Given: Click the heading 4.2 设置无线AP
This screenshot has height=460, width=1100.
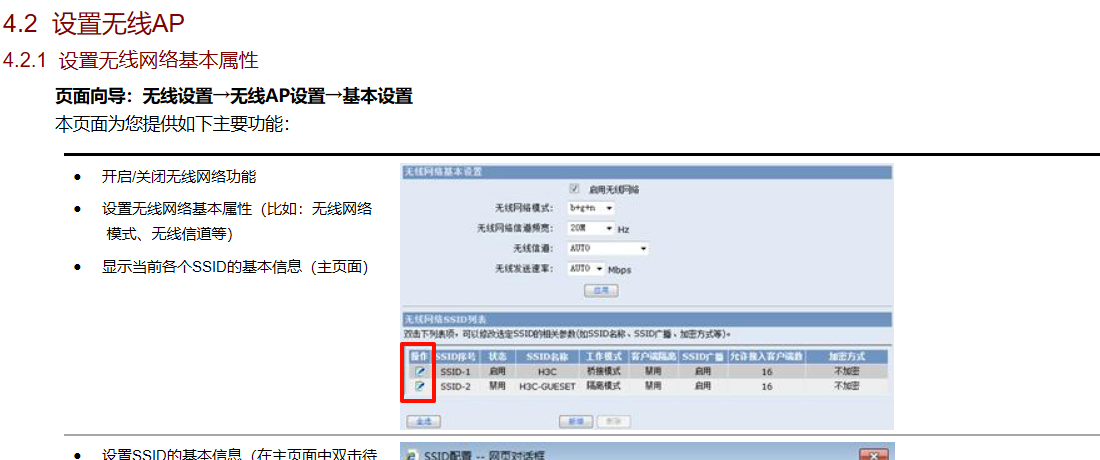Looking at the screenshot, I should click(93, 24).
